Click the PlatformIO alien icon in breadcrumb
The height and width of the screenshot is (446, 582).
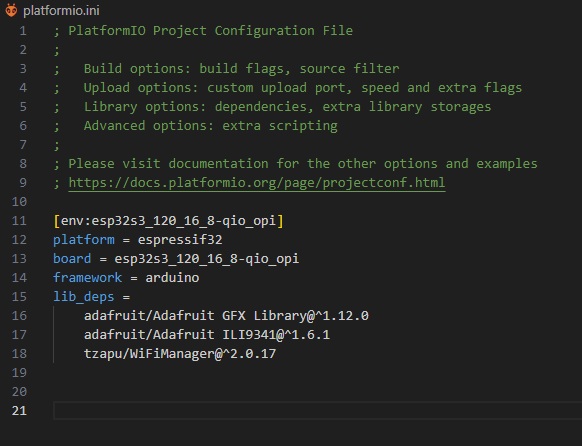click(x=11, y=10)
